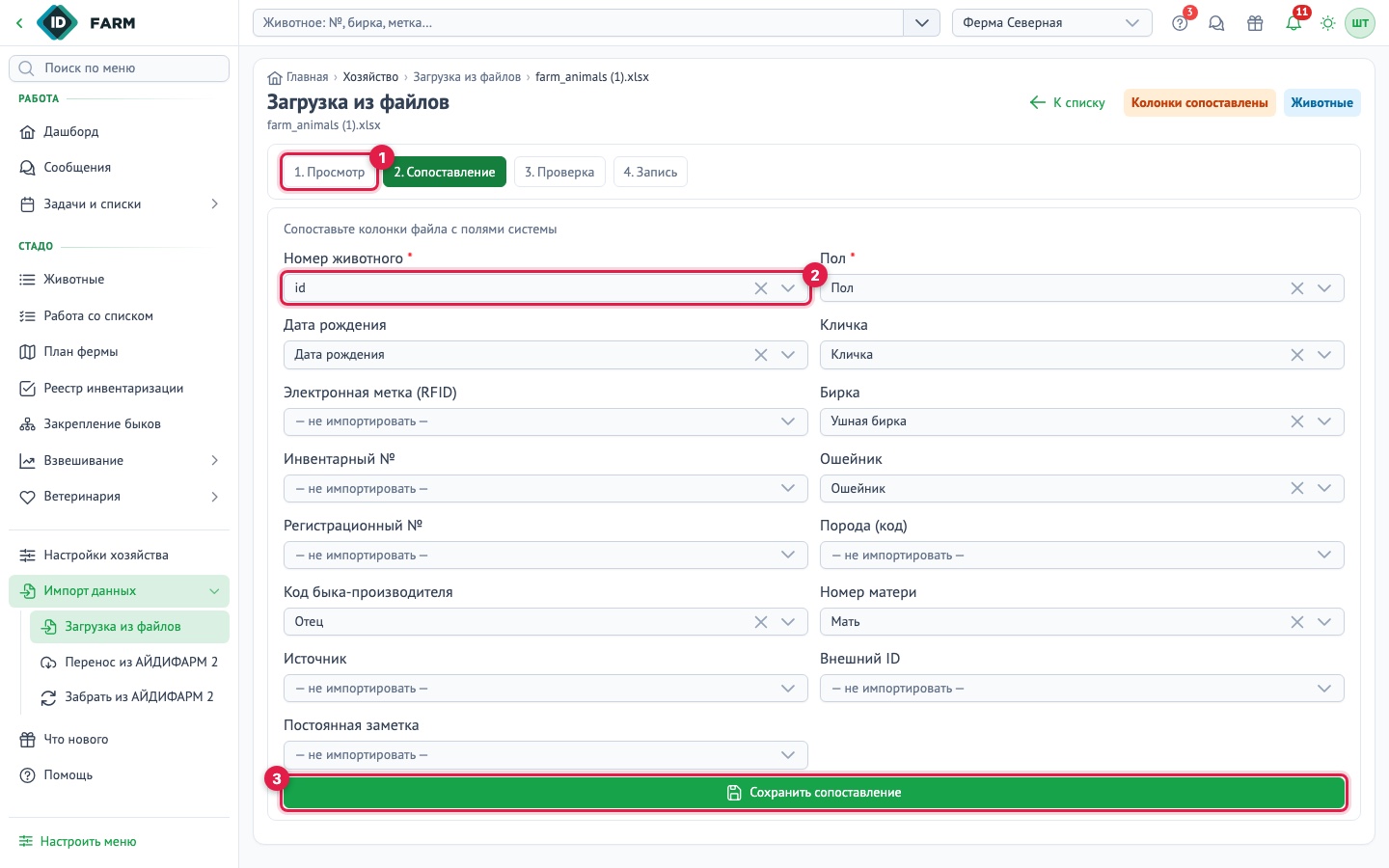Collapse sidebar using the back chevron

[x=19, y=23]
